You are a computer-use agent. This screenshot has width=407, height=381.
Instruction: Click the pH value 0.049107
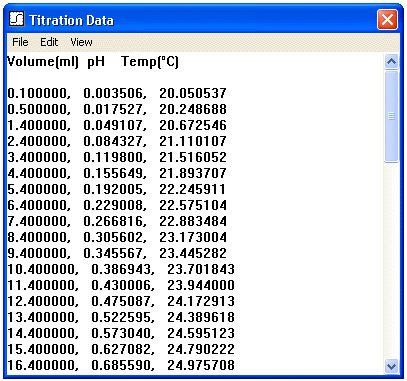(115, 125)
